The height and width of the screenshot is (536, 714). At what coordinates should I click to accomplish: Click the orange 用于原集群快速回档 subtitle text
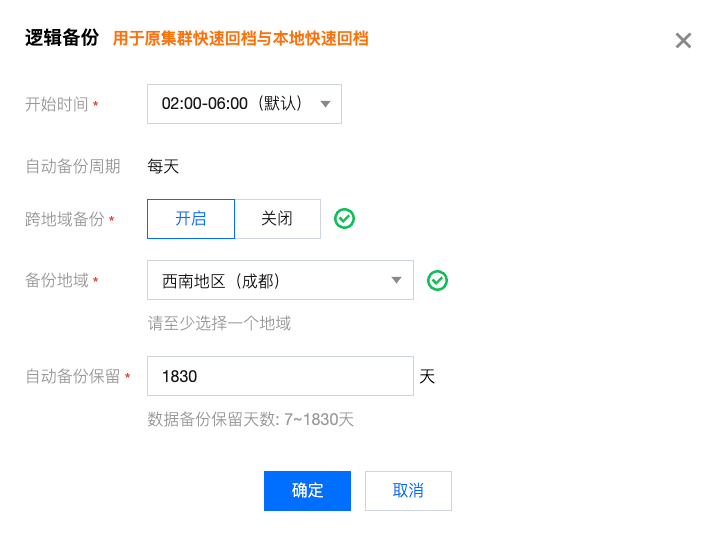click(240, 39)
